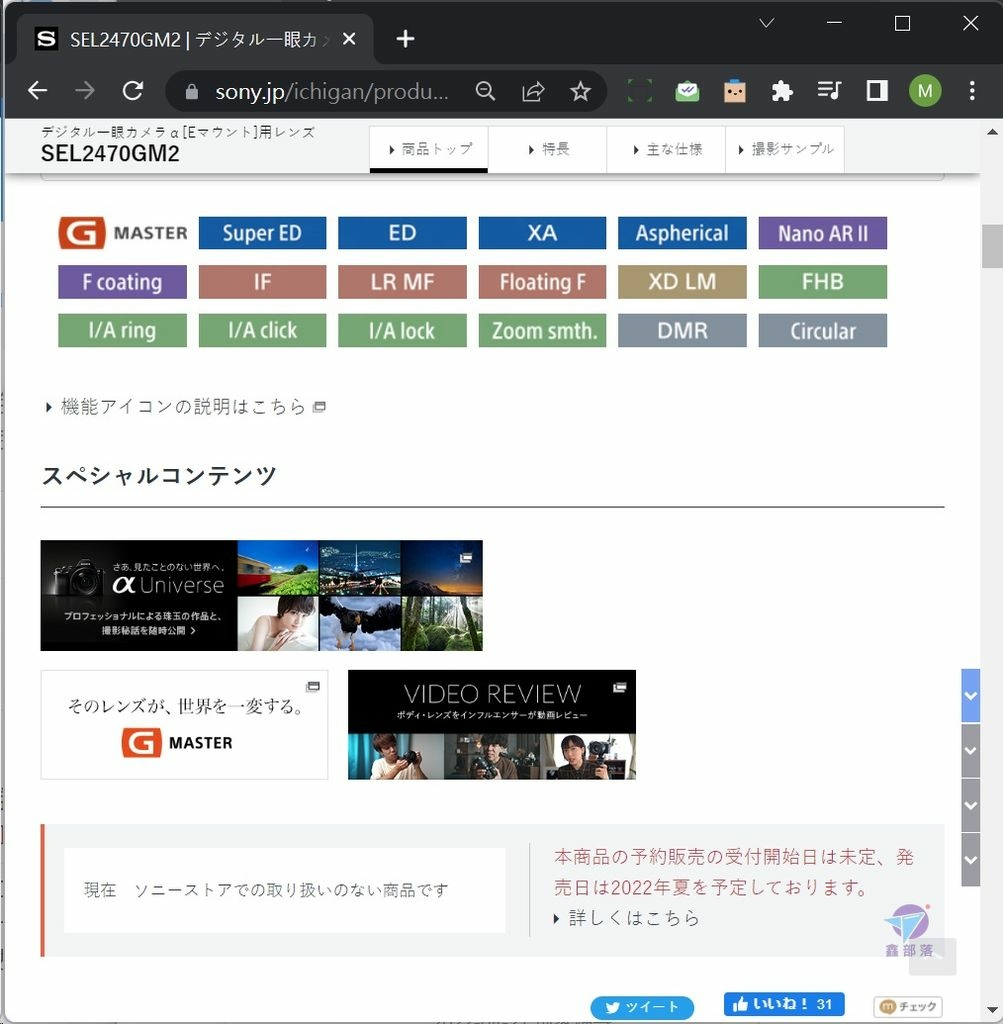
Task: Click the G Master logo badge
Action: click(123, 232)
